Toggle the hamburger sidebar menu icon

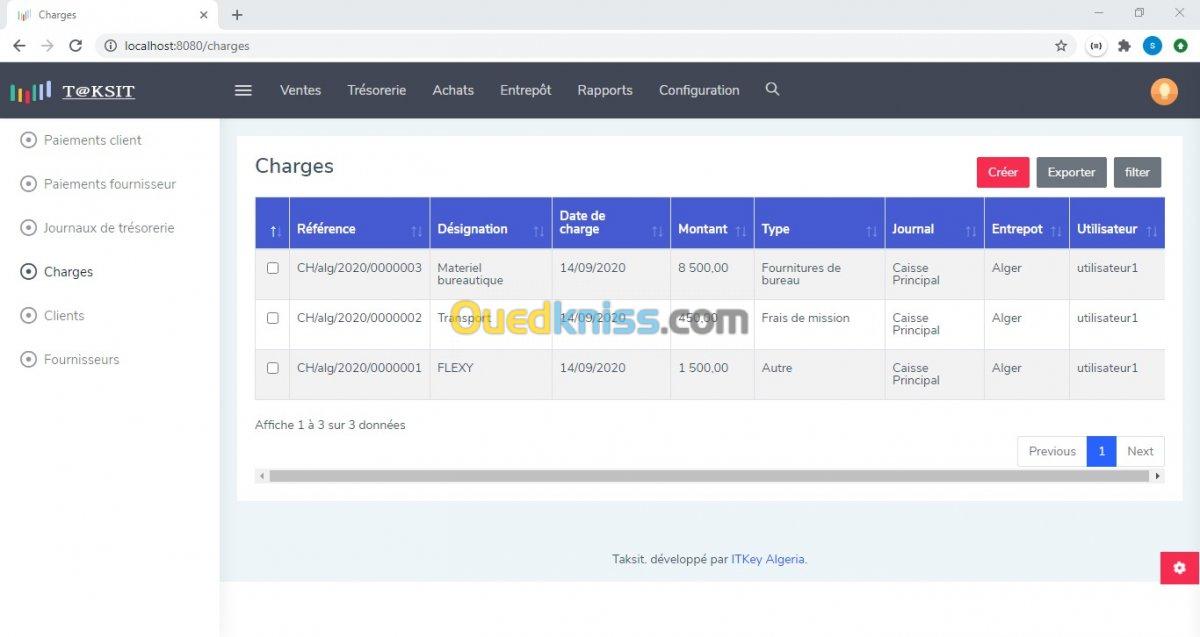click(243, 90)
